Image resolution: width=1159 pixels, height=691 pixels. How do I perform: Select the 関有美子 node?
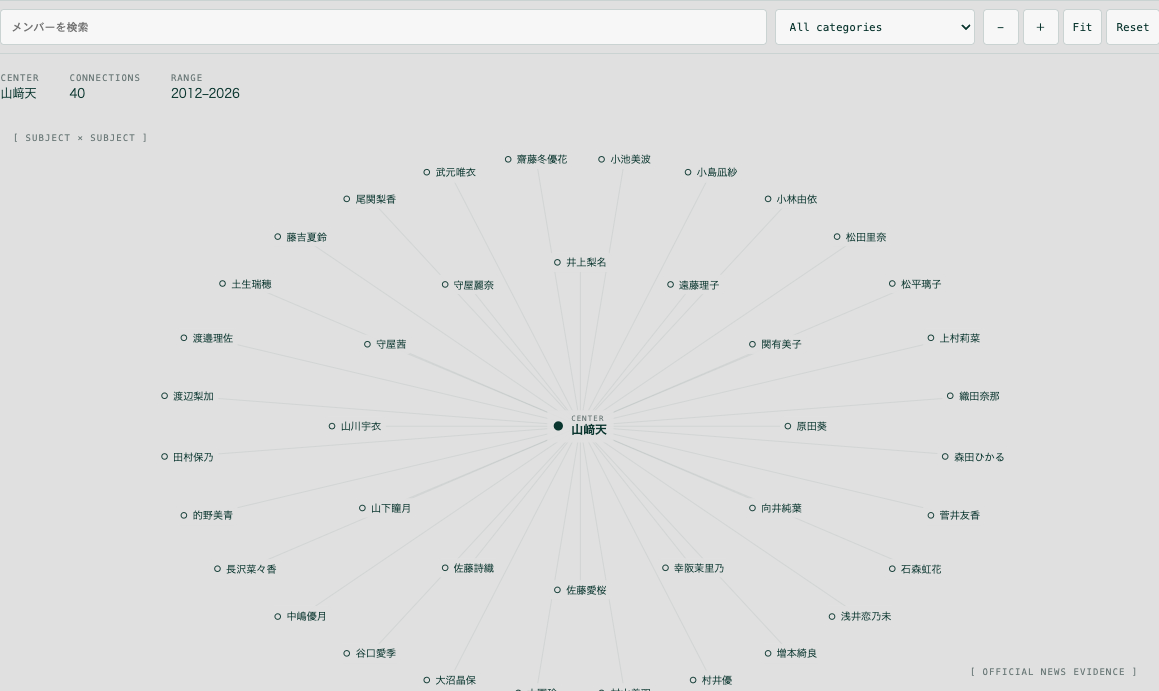point(775,344)
